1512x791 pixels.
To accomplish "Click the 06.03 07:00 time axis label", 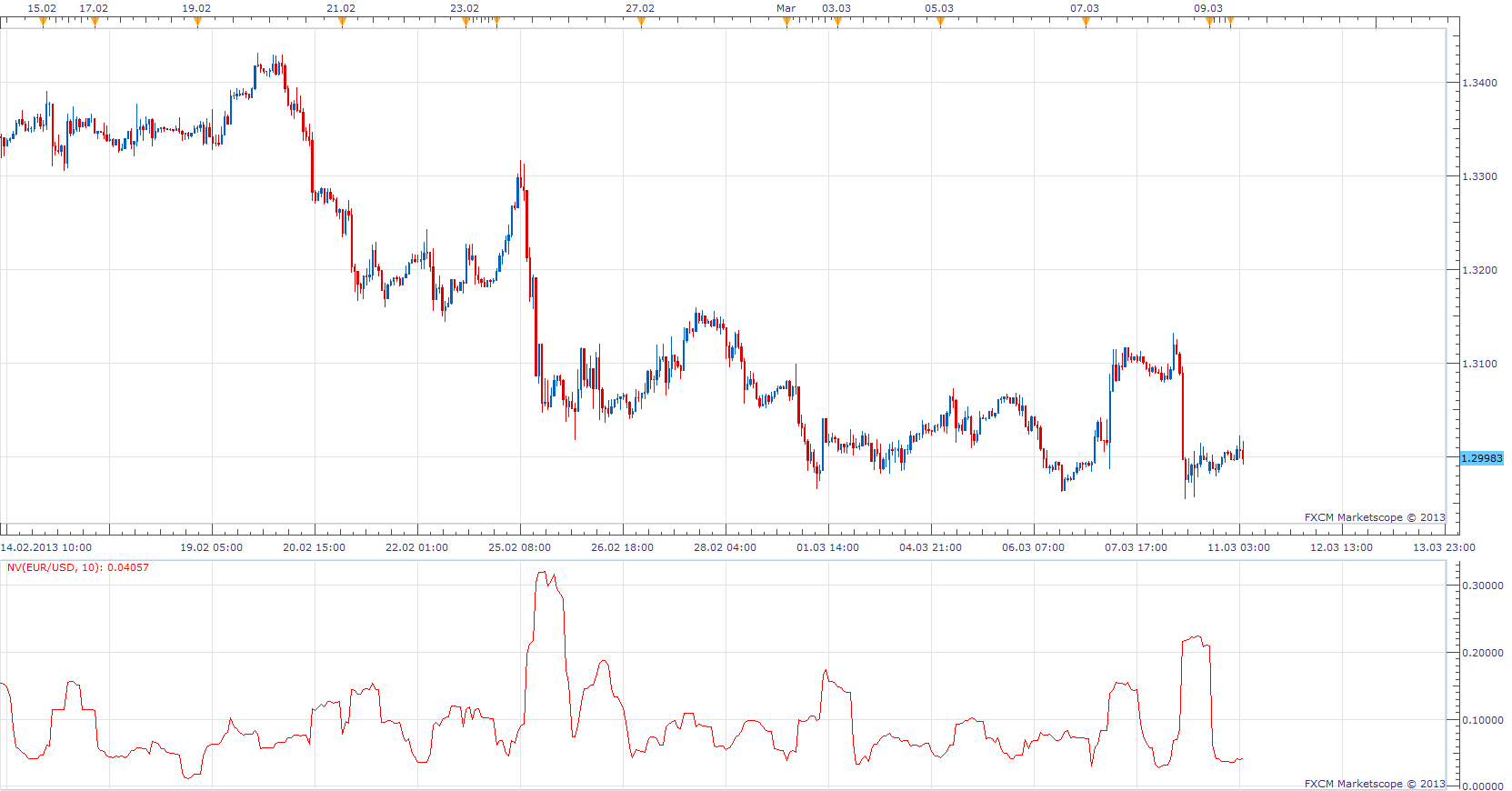I will click(1033, 547).
